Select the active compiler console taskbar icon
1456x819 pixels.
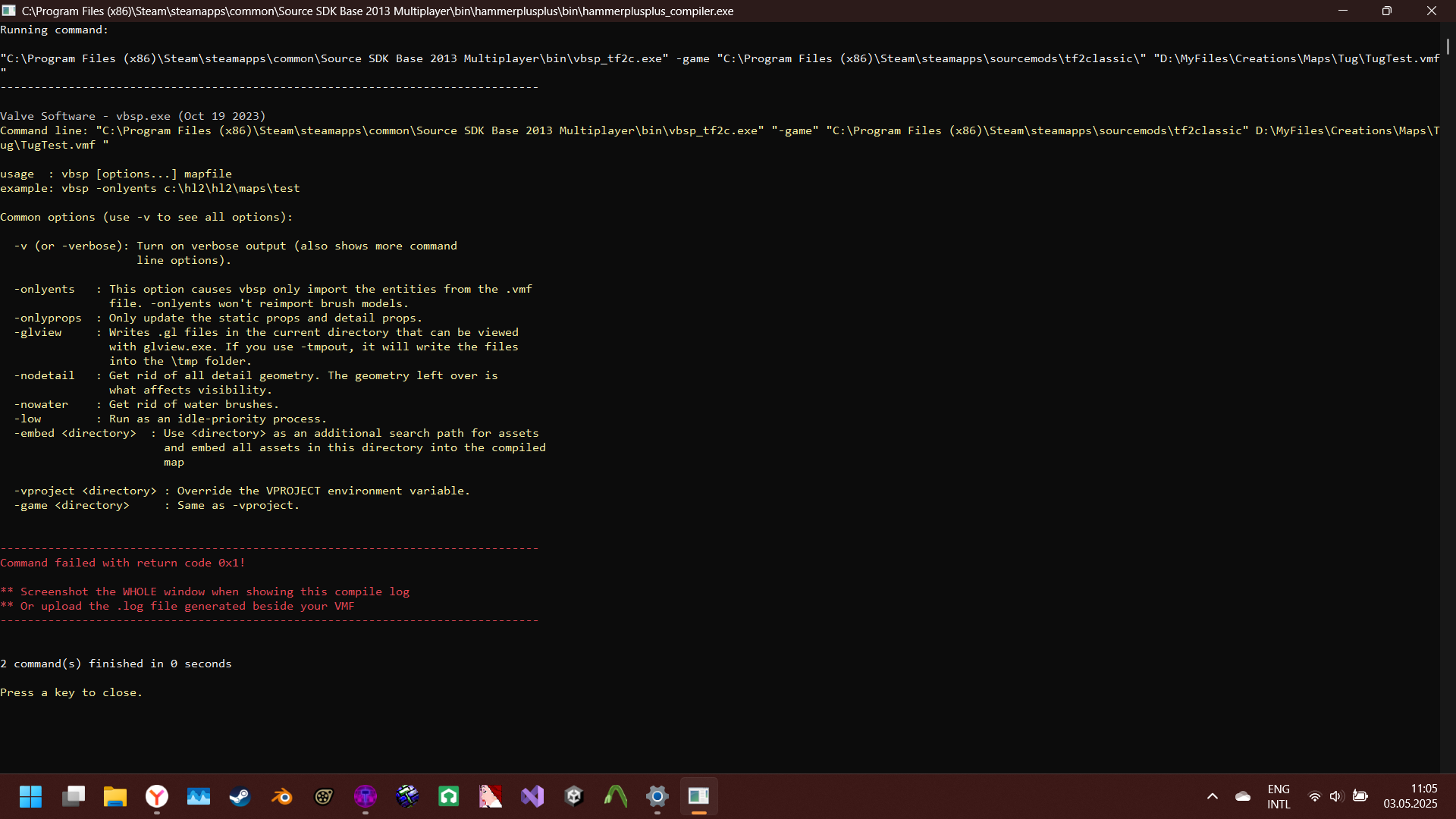coord(699,796)
